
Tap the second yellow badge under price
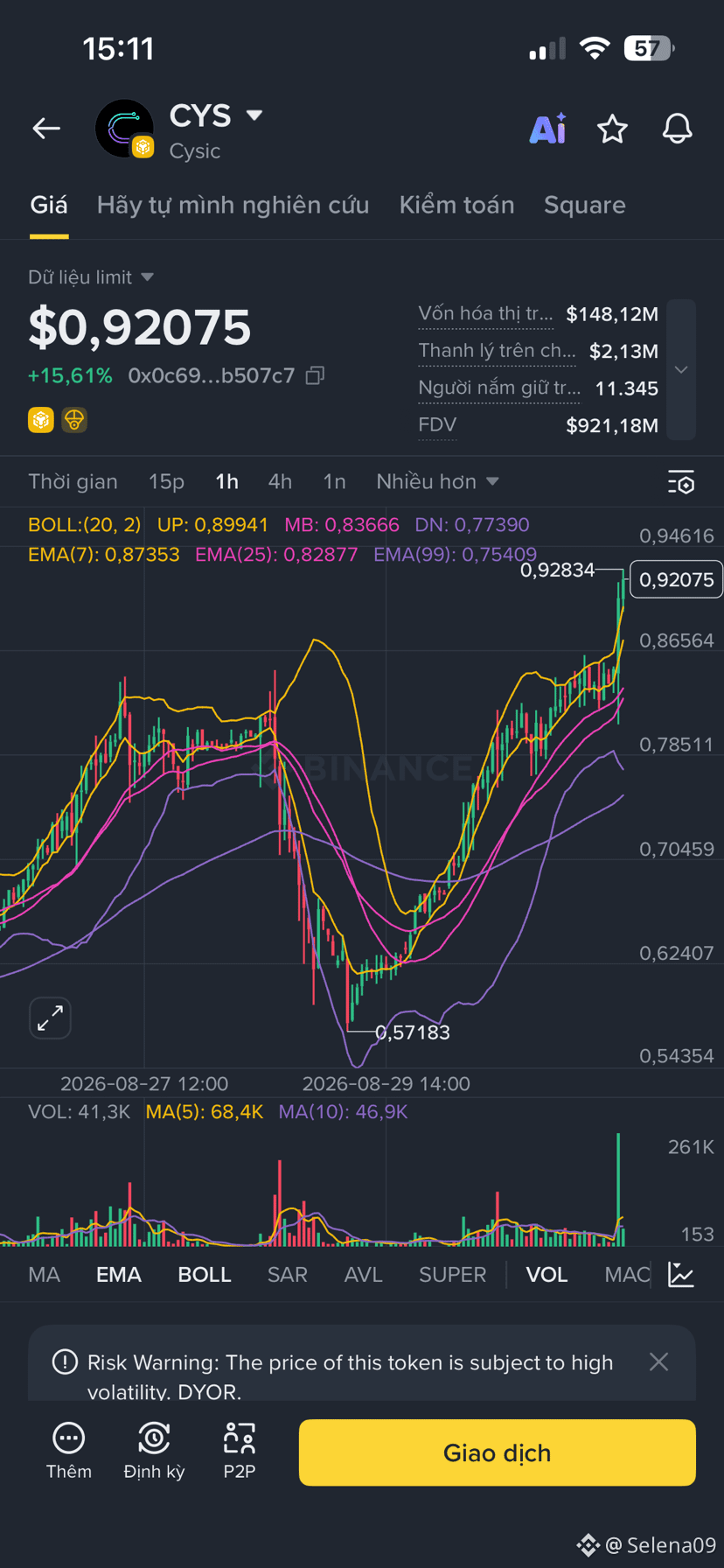click(74, 420)
